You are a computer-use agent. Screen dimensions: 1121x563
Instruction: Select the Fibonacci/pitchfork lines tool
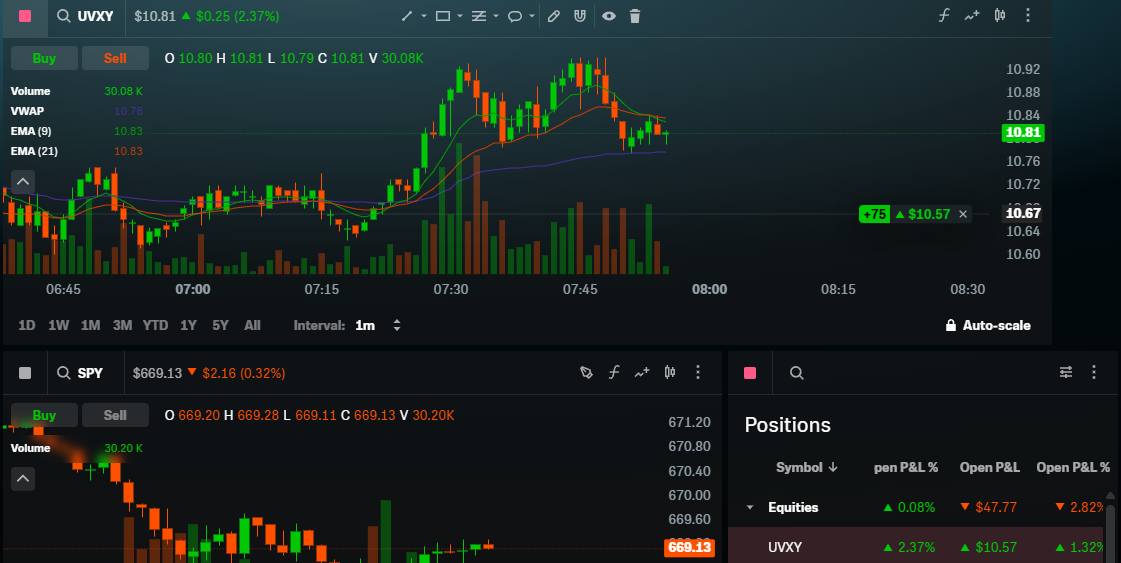[479, 16]
